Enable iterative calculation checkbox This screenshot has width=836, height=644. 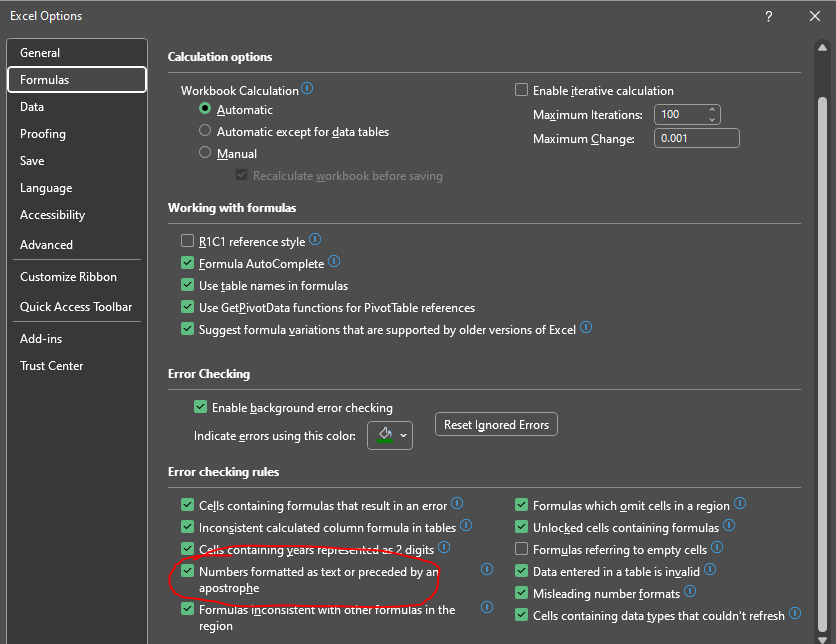click(x=521, y=90)
